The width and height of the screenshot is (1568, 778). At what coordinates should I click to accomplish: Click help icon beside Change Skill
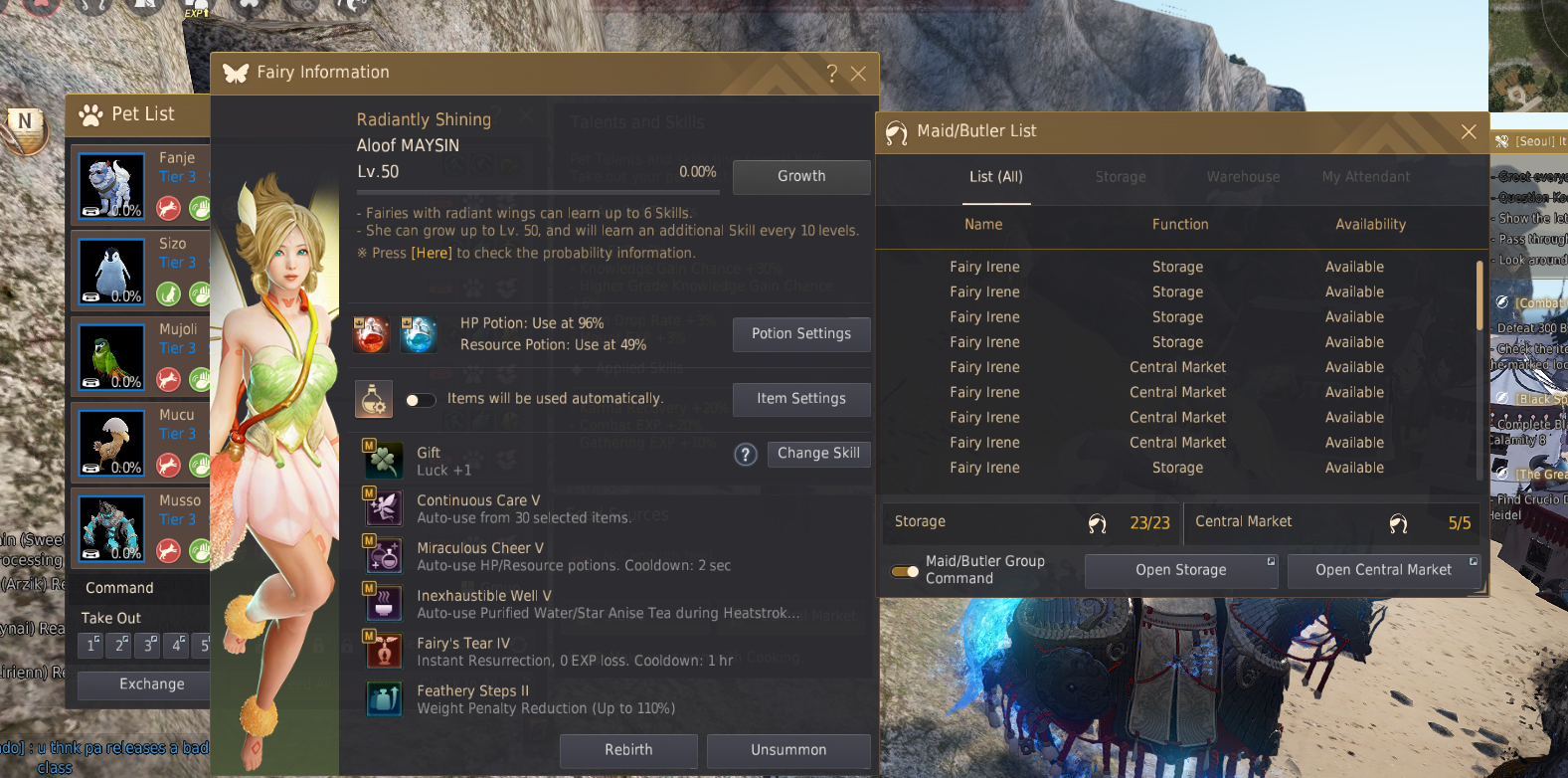point(746,455)
